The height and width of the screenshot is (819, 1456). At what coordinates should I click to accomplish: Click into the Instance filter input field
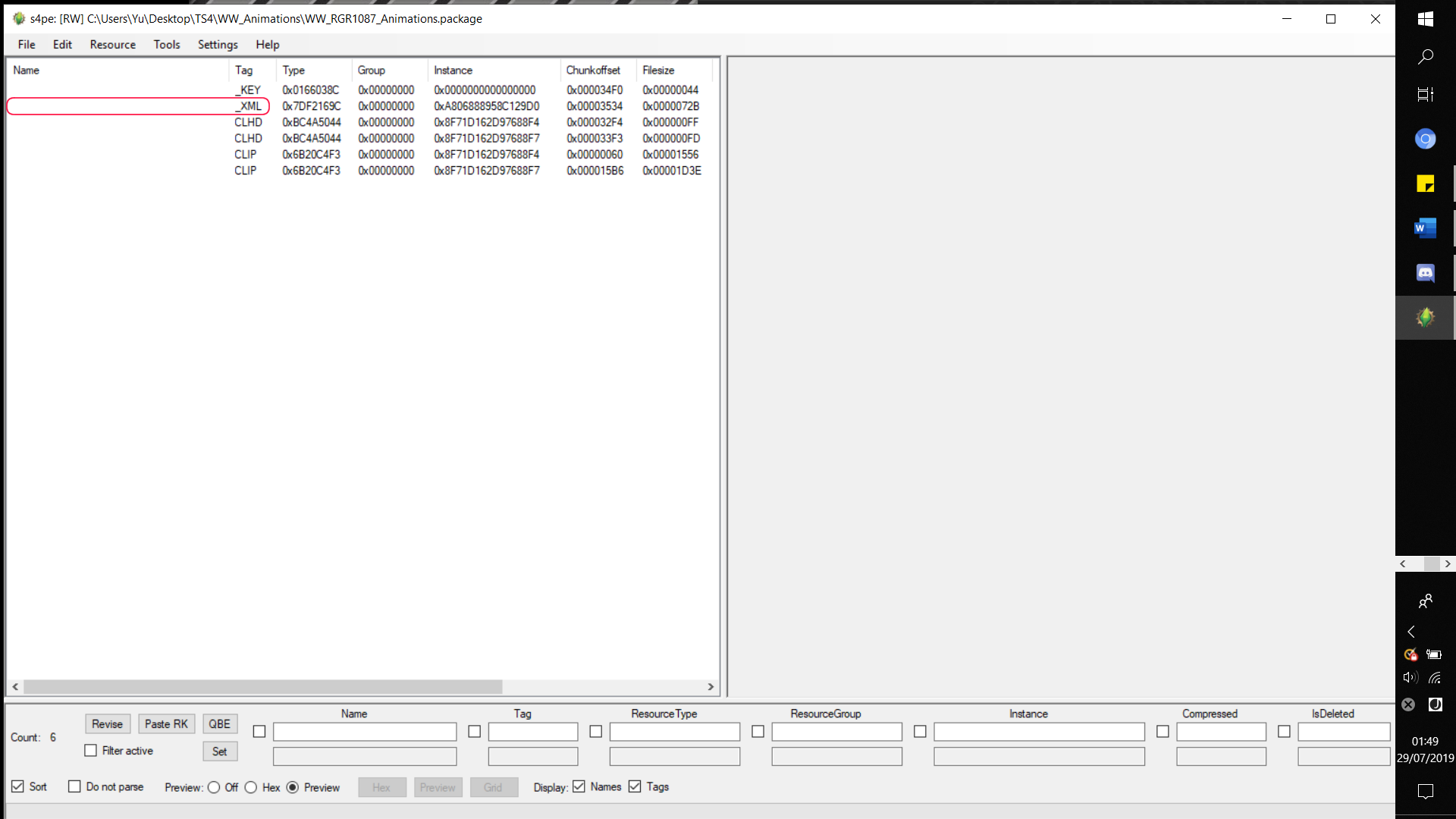pos(1039,732)
